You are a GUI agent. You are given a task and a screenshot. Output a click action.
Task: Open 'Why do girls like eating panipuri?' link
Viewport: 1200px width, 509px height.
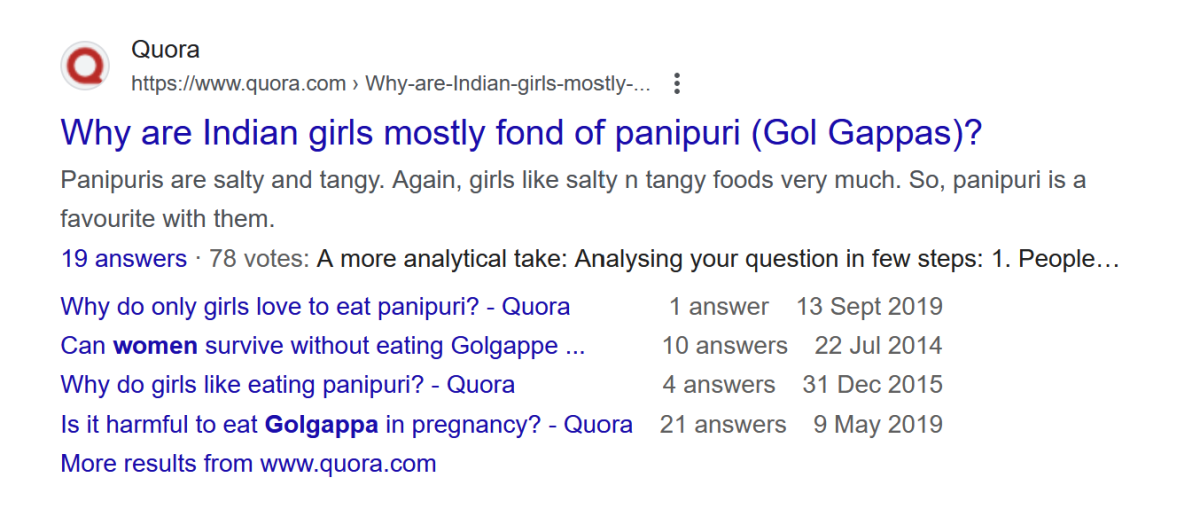288,385
